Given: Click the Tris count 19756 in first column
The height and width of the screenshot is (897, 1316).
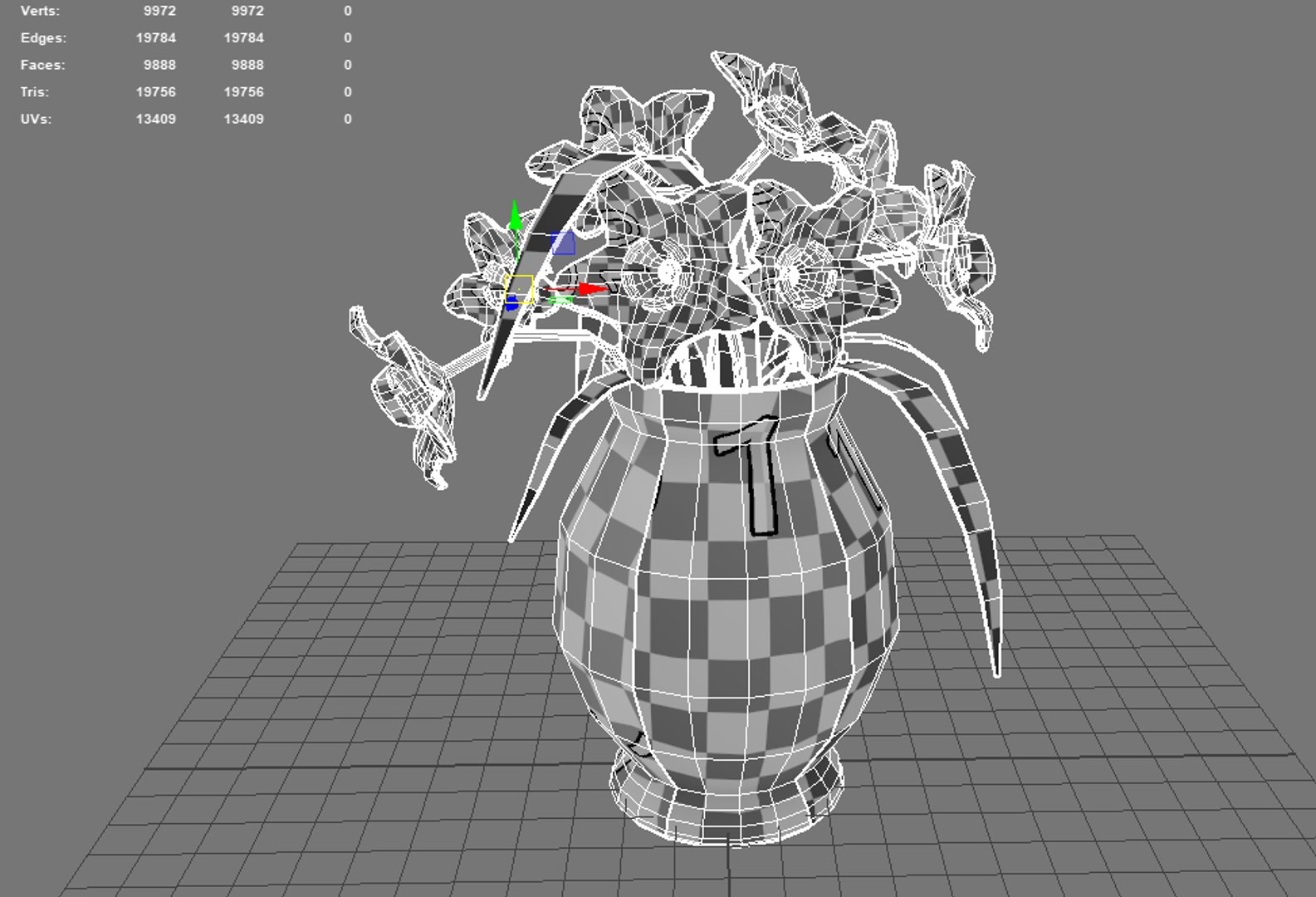Looking at the screenshot, I should (156, 92).
